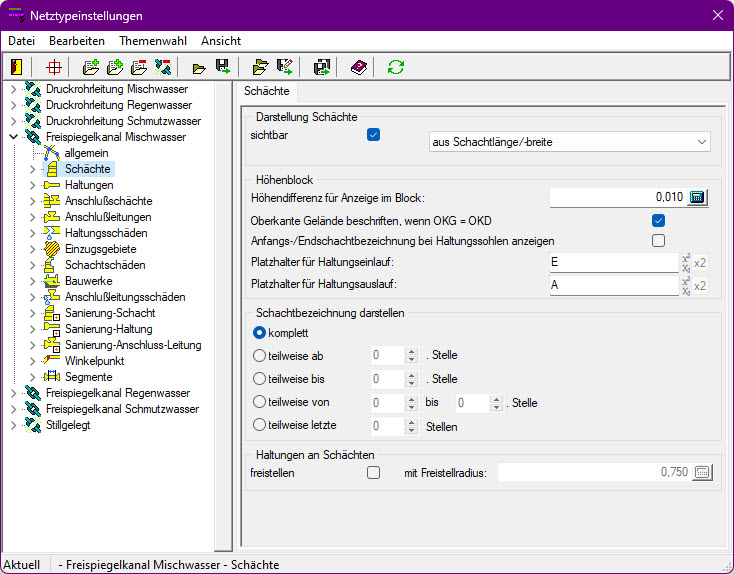This screenshot has height=574, width=734.
Task: Open the purple help book icon
Action: 358,67
